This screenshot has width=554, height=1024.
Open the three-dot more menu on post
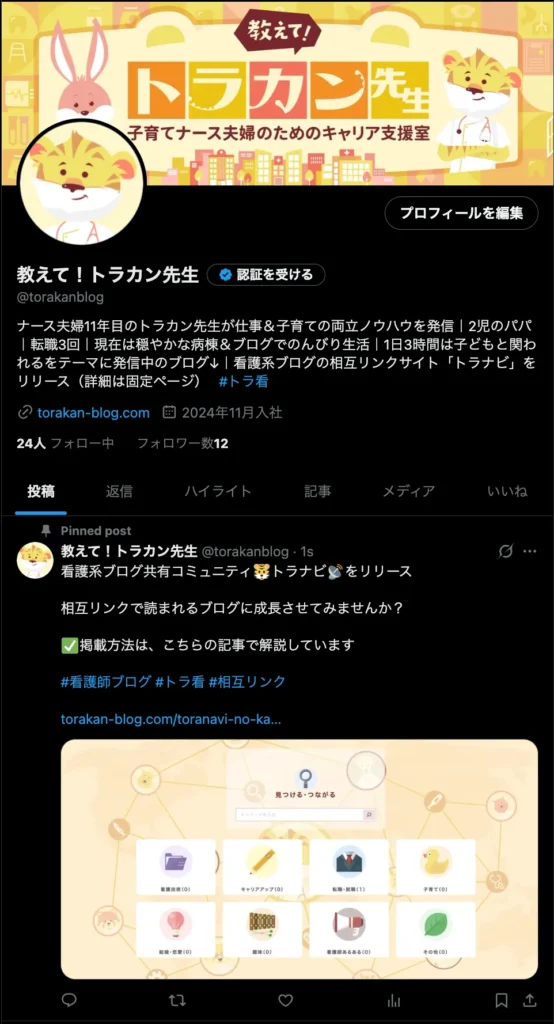point(530,551)
